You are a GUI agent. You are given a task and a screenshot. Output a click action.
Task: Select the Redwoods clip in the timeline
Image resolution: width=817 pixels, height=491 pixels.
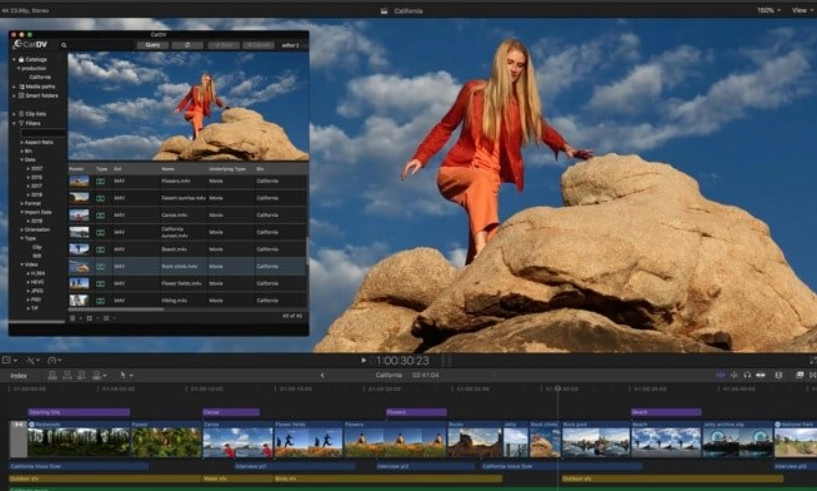point(79,439)
